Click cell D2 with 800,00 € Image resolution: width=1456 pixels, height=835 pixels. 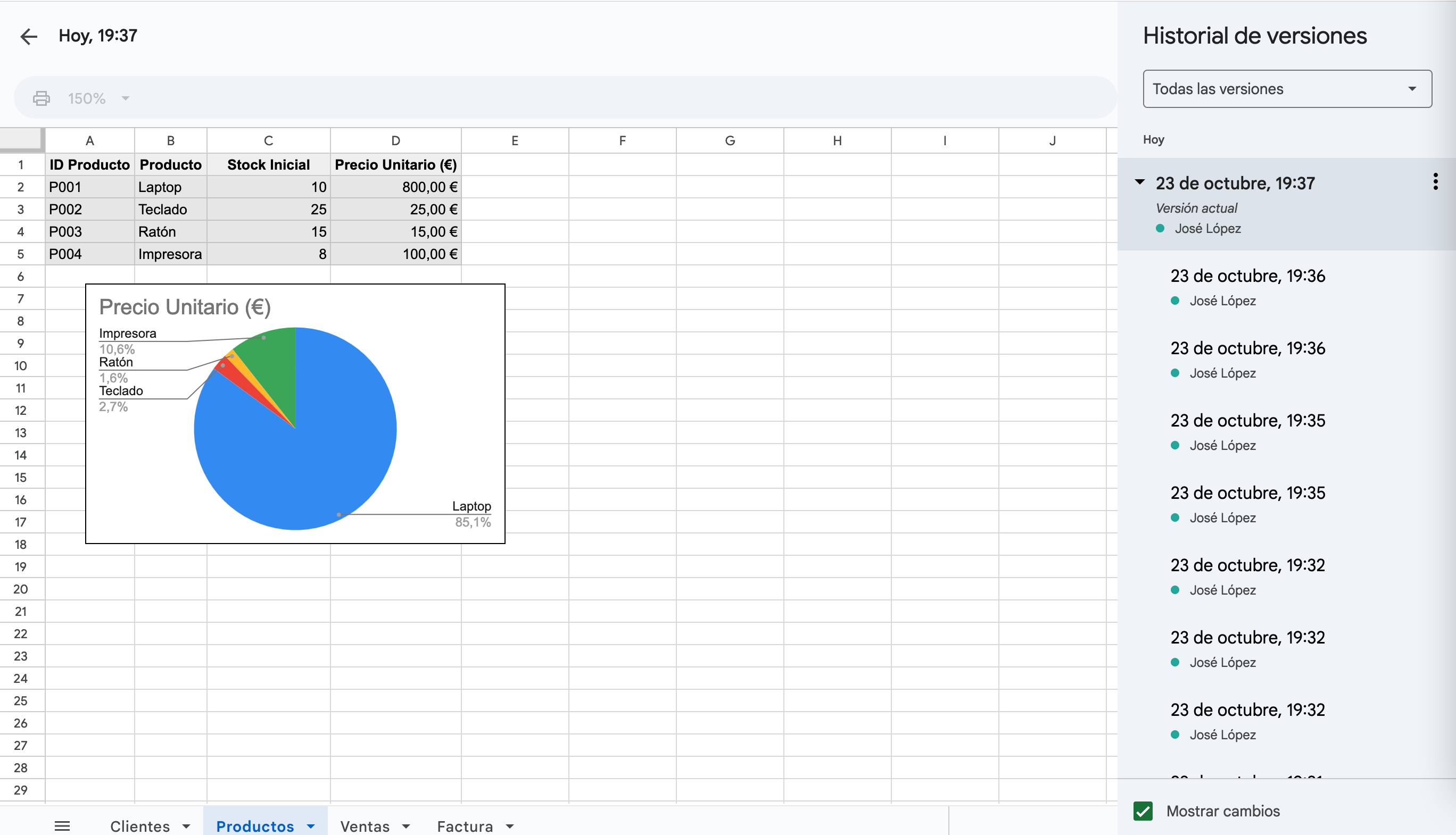[396, 188]
